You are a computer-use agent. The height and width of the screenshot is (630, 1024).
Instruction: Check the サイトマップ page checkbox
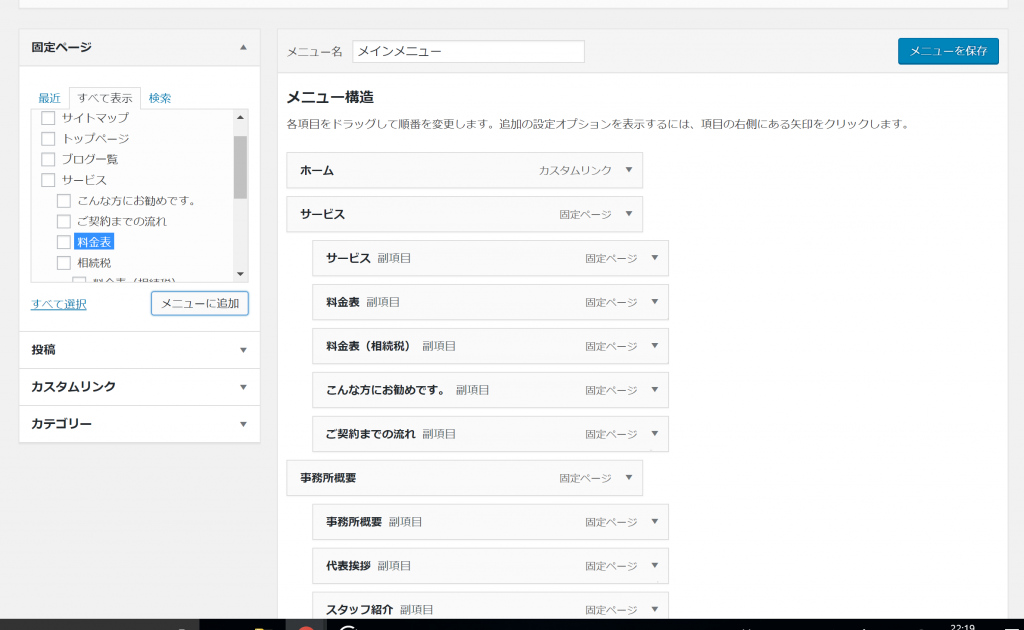pyautogui.click(x=48, y=118)
